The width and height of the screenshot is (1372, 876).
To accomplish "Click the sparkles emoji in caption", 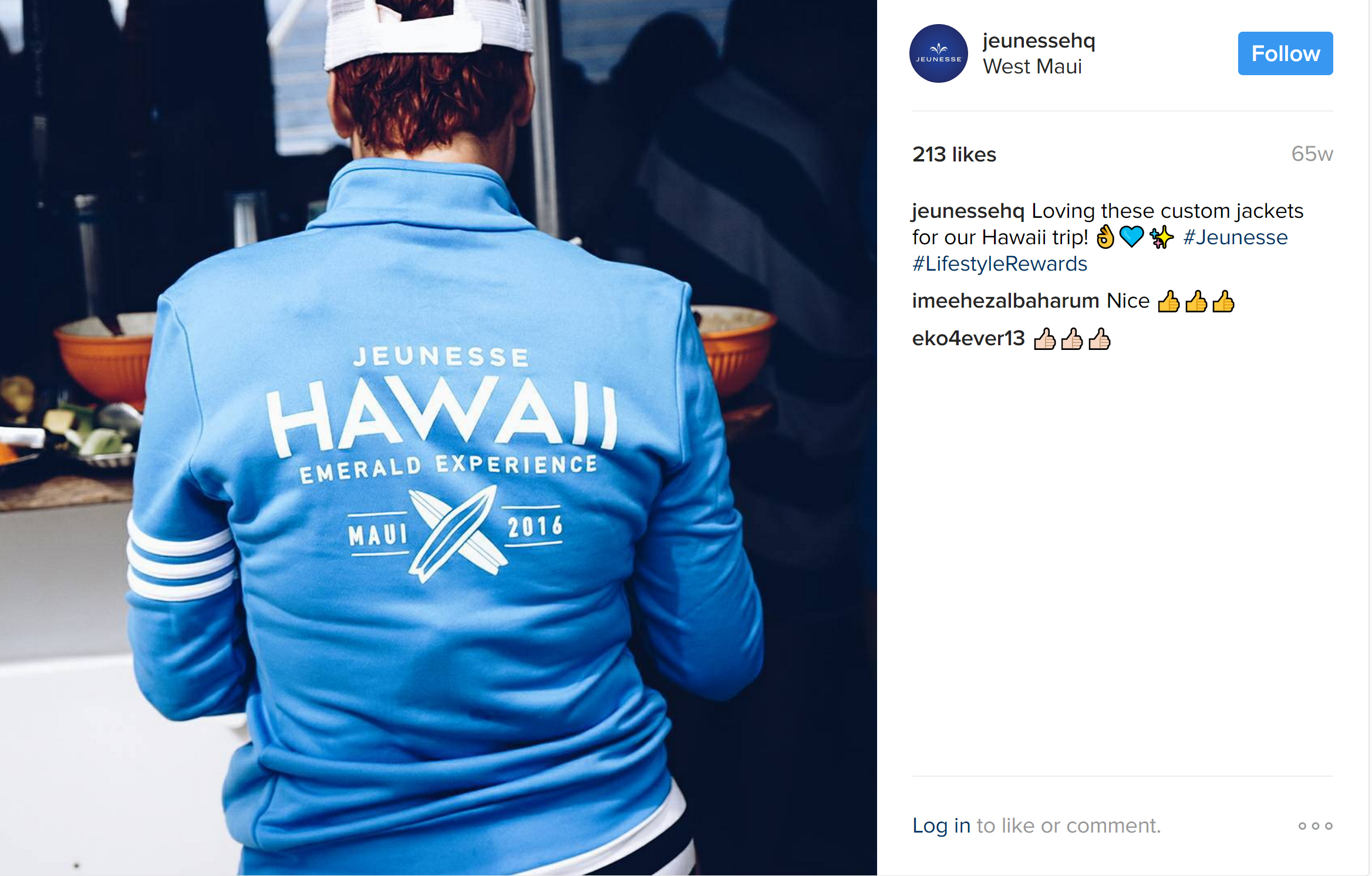I will pyautogui.click(x=1161, y=237).
